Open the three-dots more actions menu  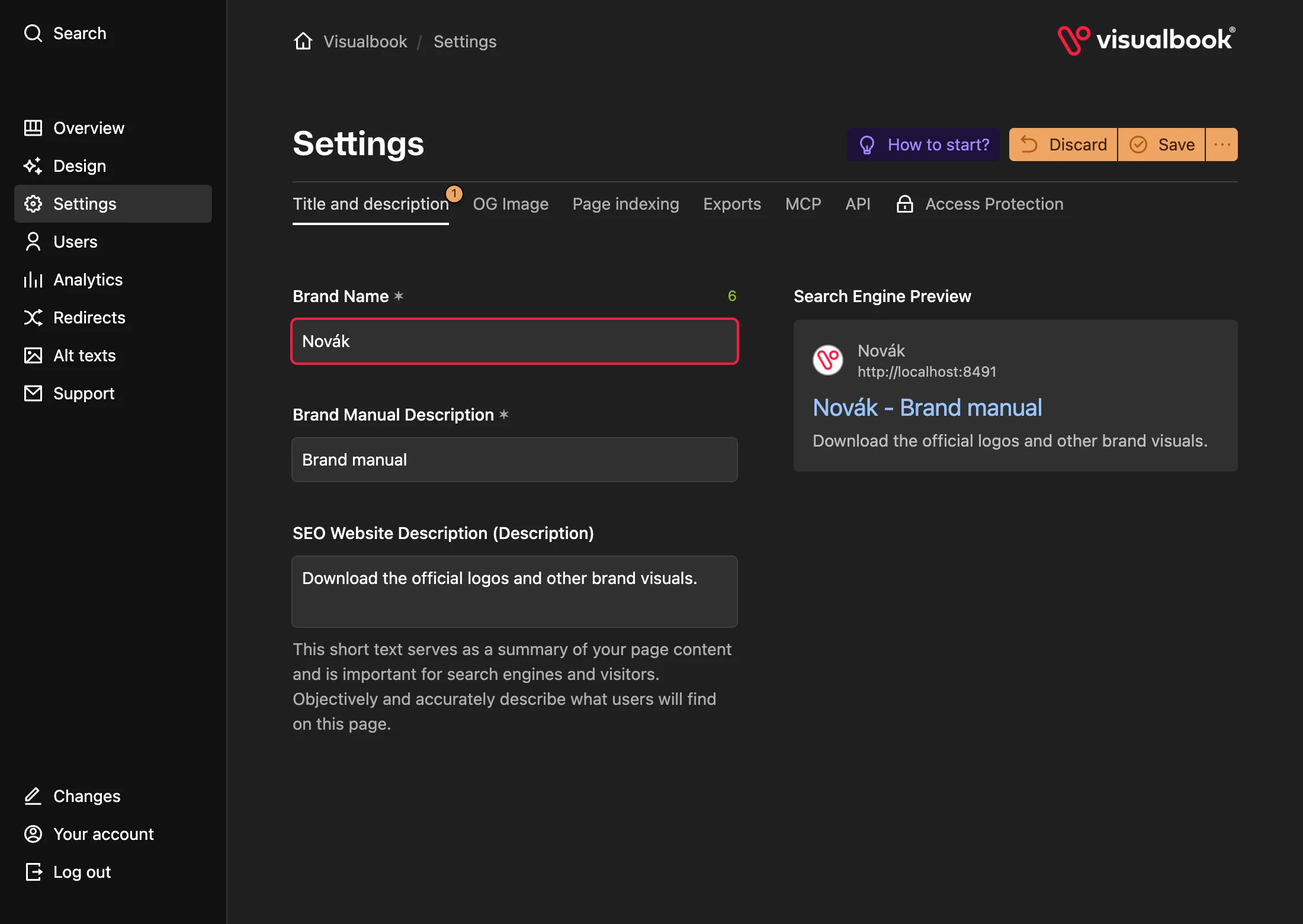coord(1222,145)
